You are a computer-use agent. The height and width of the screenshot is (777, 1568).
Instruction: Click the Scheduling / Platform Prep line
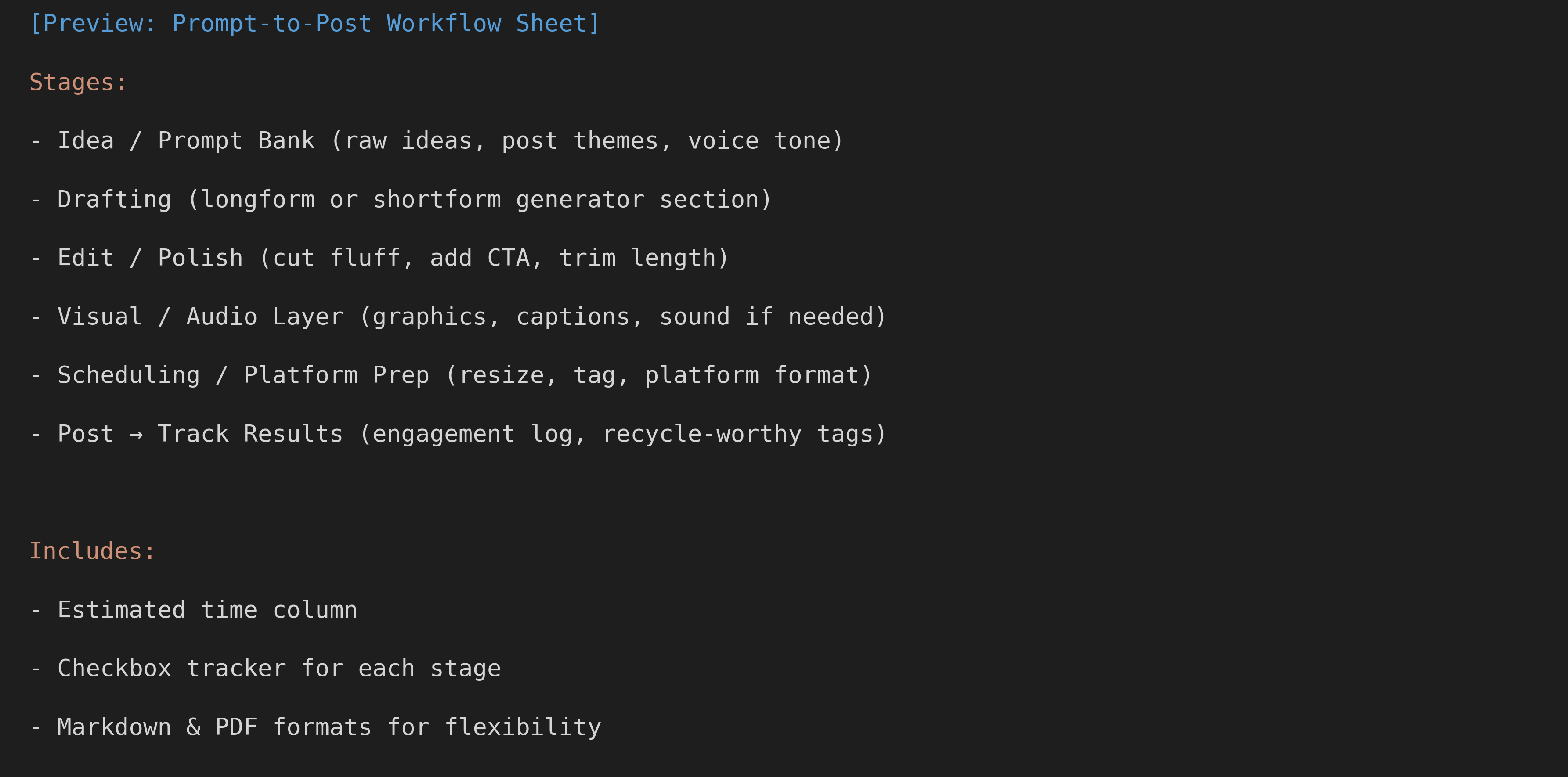pyautogui.click(x=451, y=375)
